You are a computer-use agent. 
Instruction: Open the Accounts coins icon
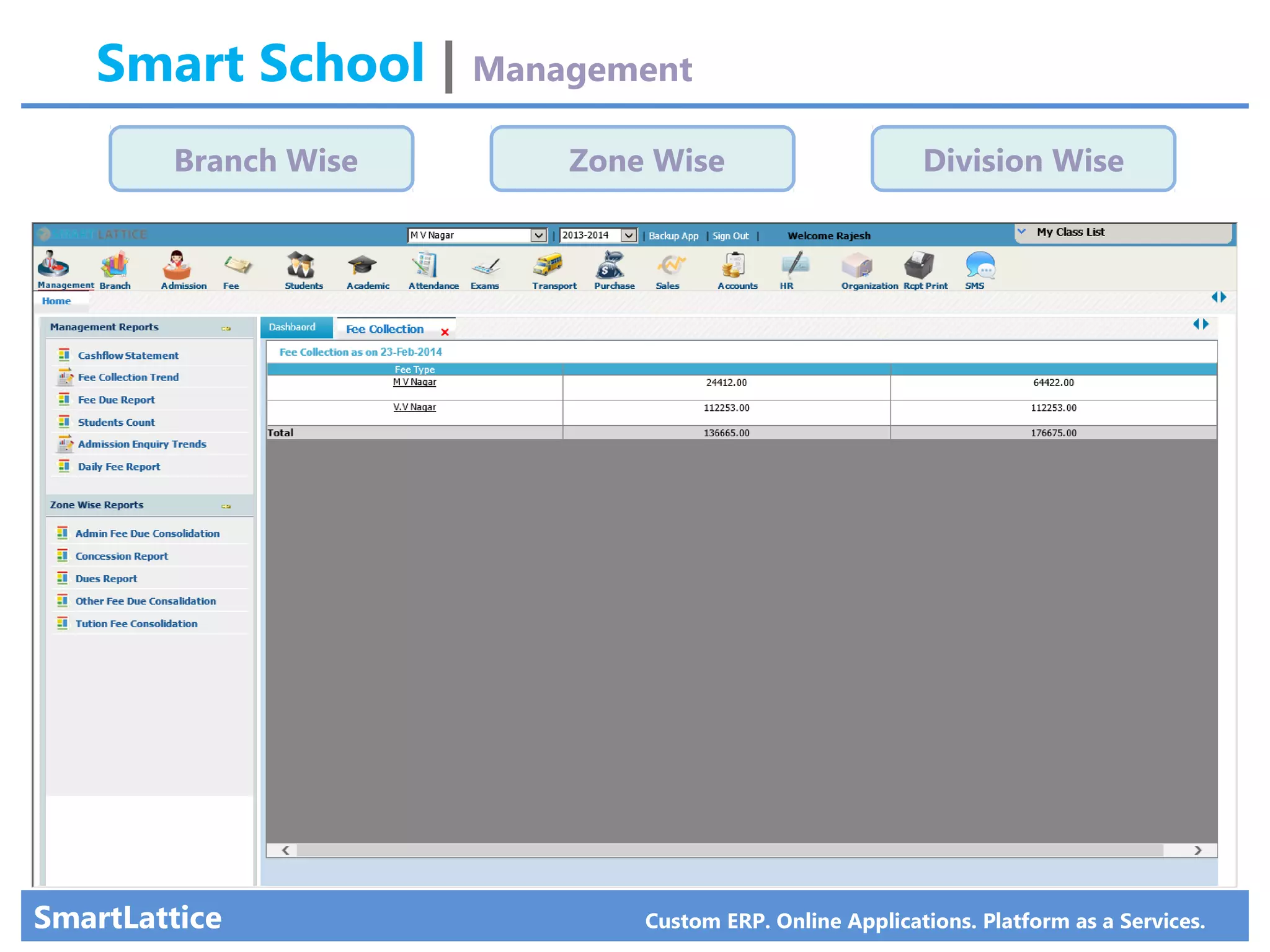pos(734,265)
